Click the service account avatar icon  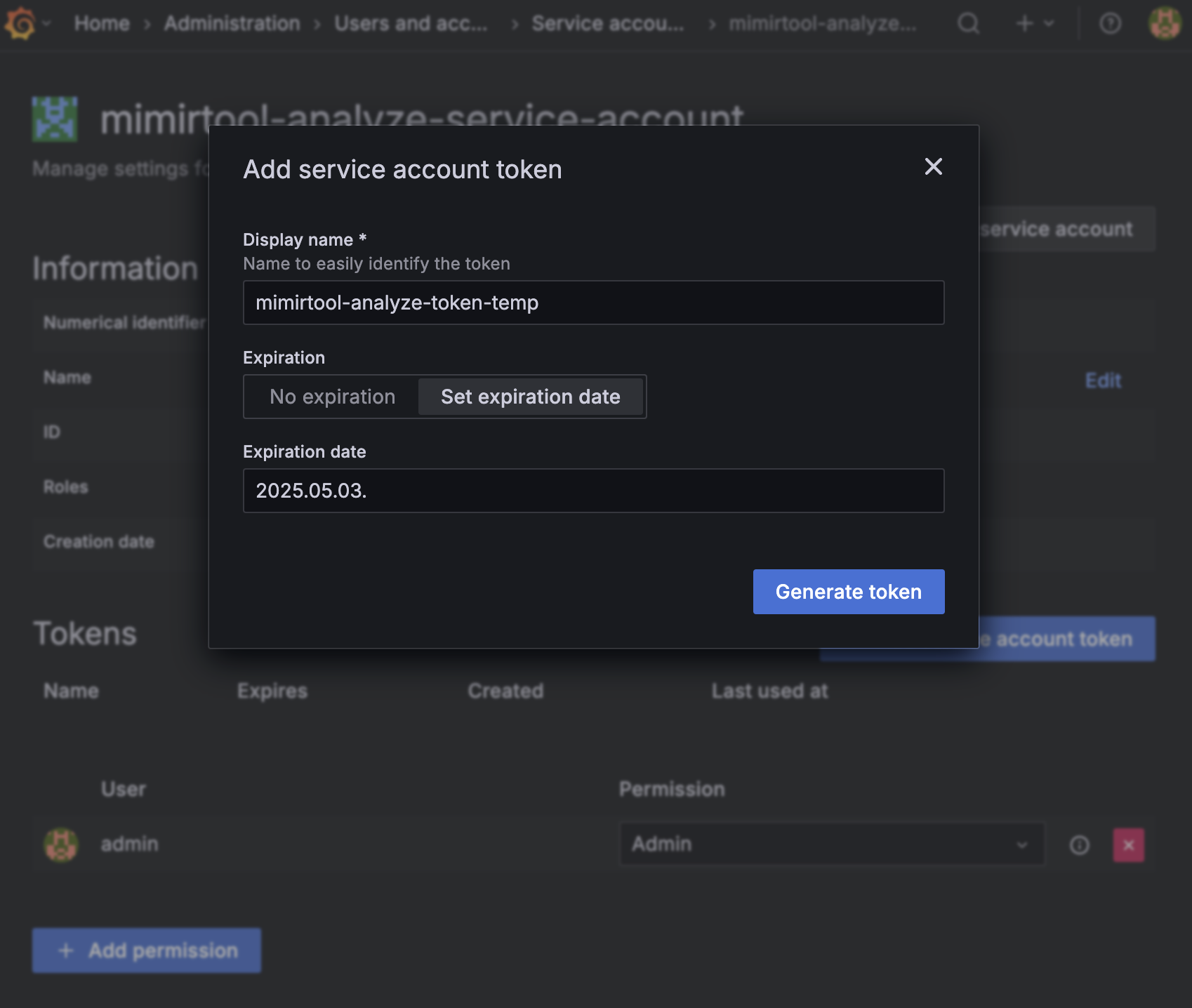click(54, 119)
